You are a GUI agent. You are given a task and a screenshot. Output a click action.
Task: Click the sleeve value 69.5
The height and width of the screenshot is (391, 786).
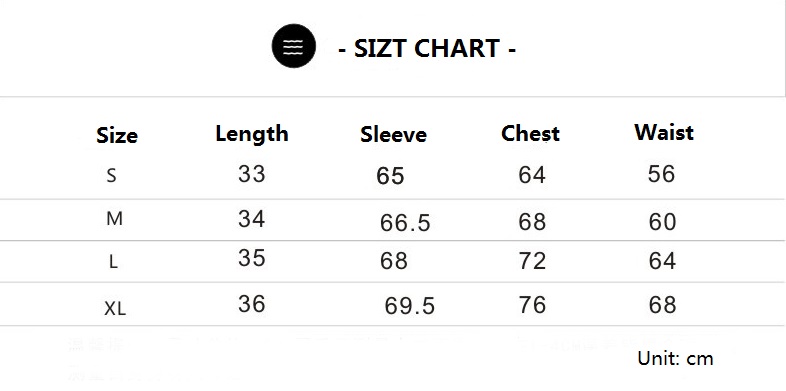pyautogui.click(x=410, y=306)
